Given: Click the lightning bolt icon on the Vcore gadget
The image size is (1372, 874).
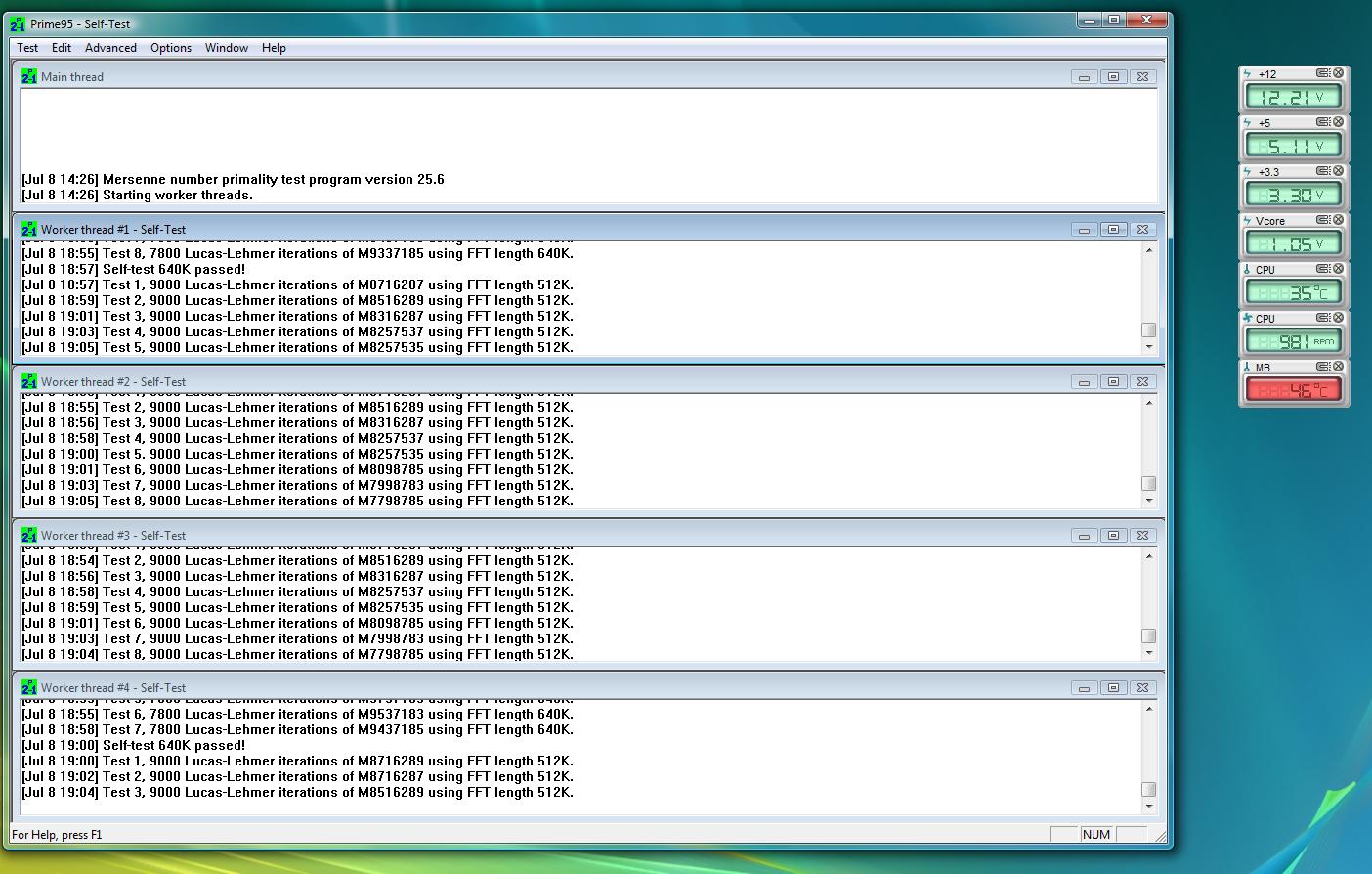Looking at the screenshot, I should (x=1248, y=221).
